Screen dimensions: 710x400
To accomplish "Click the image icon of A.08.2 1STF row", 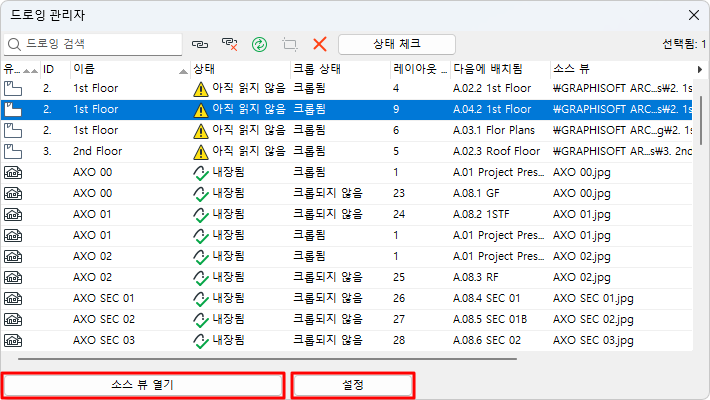I will [x=13, y=214].
